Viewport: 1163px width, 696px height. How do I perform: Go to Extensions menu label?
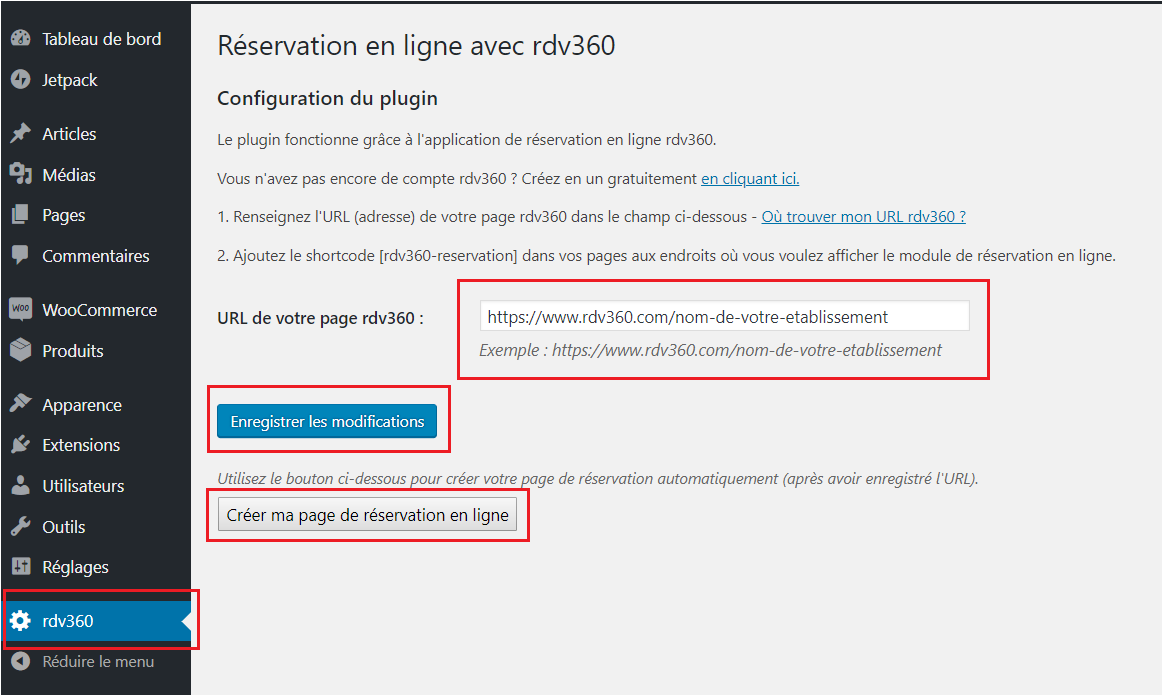81,444
